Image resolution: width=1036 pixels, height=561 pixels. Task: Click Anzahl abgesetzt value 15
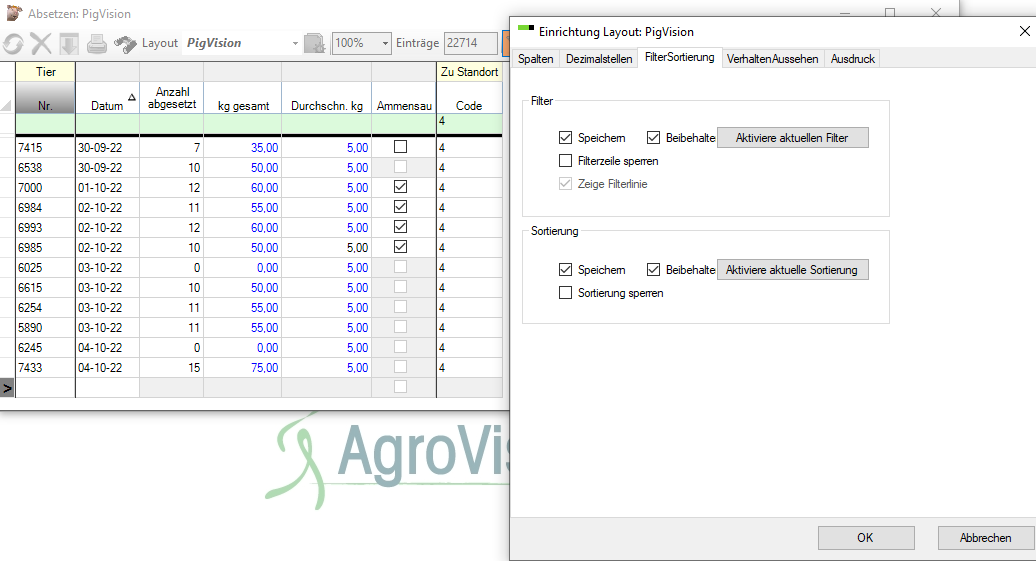coord(172,367)
